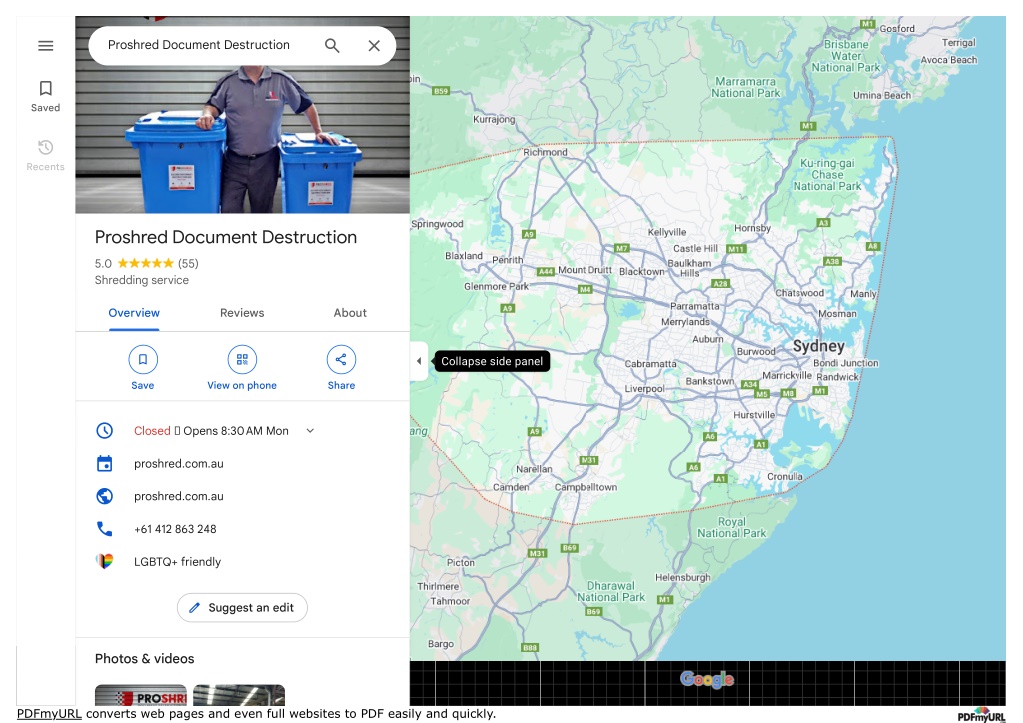Switch to the Overview tab
Viewport: 1023px width, 723px height.
coord(134,313)
